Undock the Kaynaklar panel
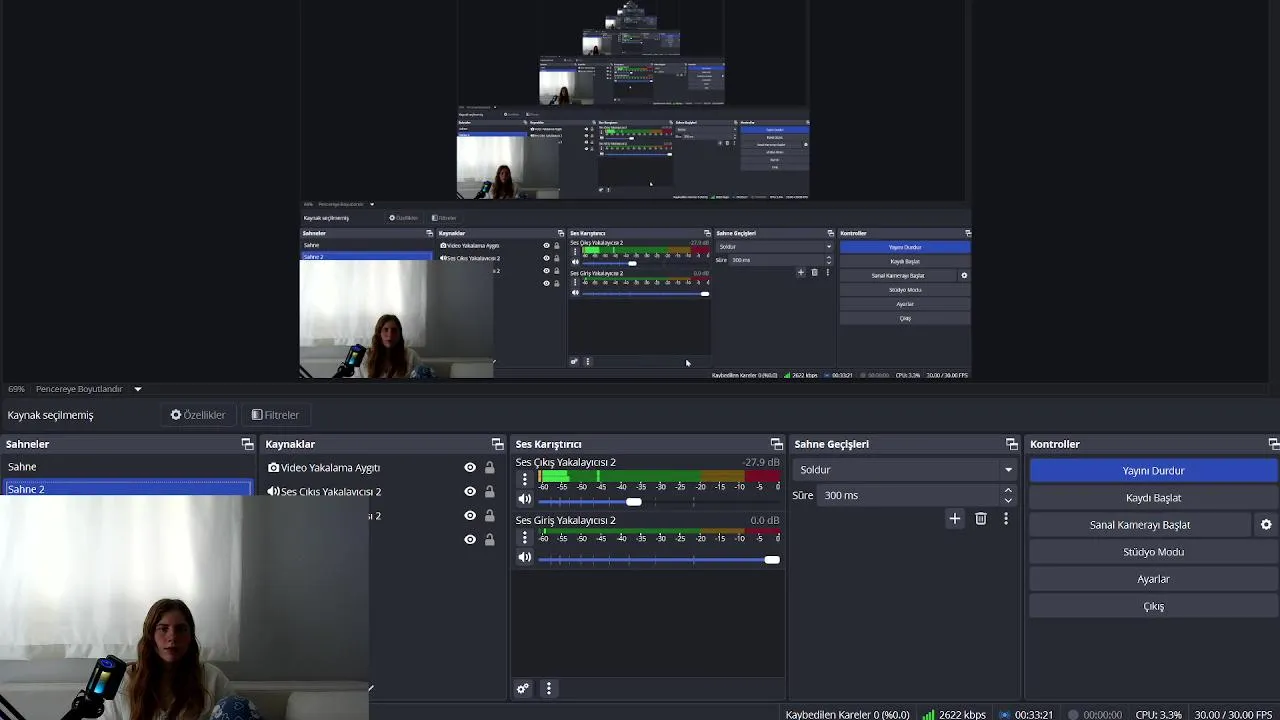The width and height of the screenshot is (1280, 720). 497,444
